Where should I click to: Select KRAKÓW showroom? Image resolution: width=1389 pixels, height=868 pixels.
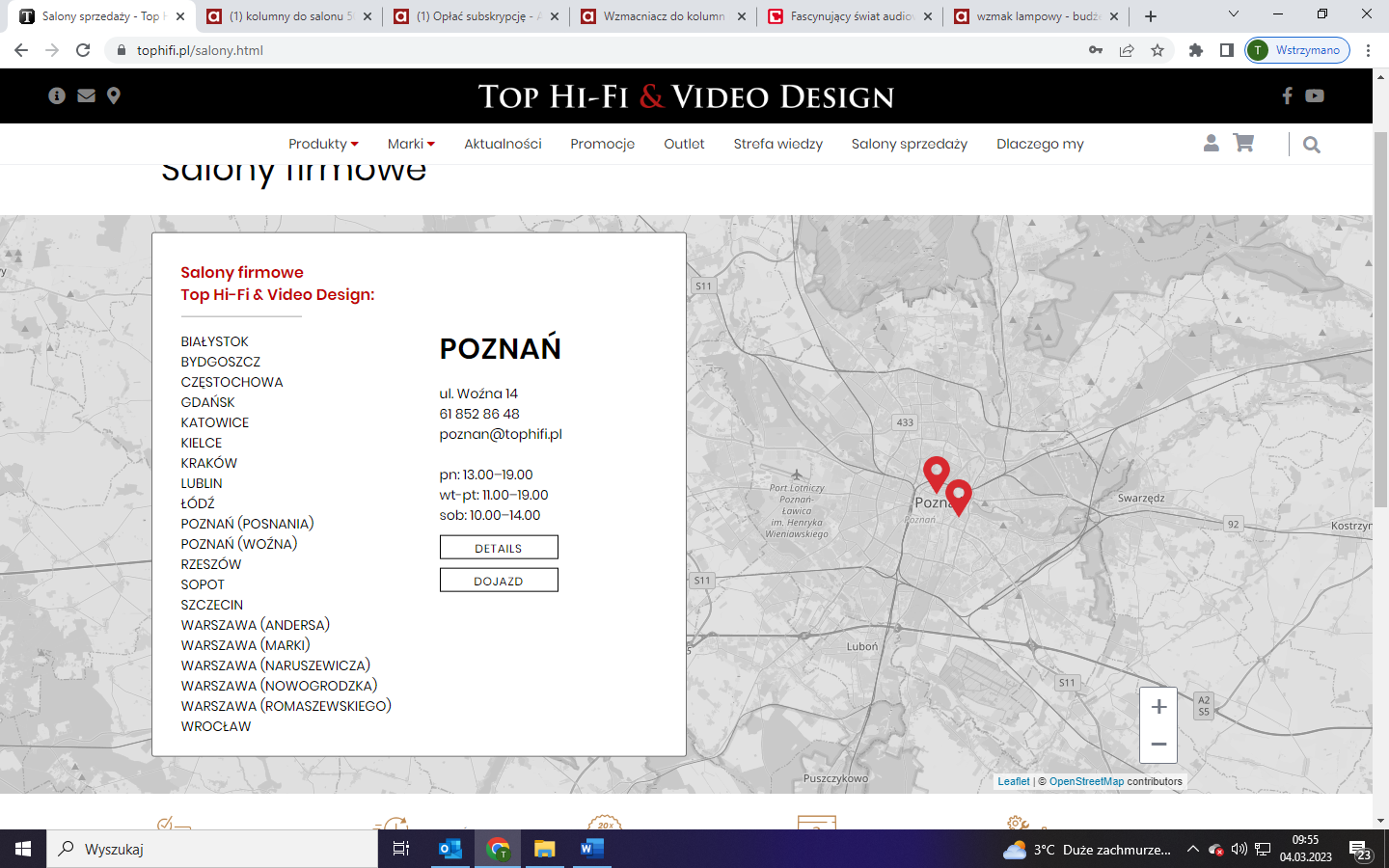pyautogui.click(x=208, y=463)
